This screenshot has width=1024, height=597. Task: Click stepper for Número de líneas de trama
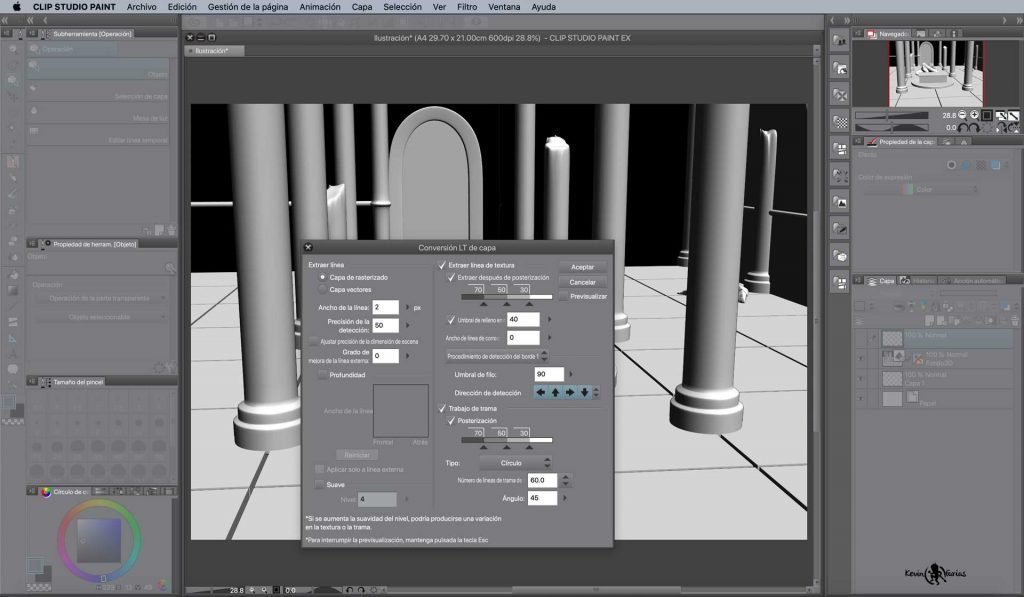tap(566, 480)
